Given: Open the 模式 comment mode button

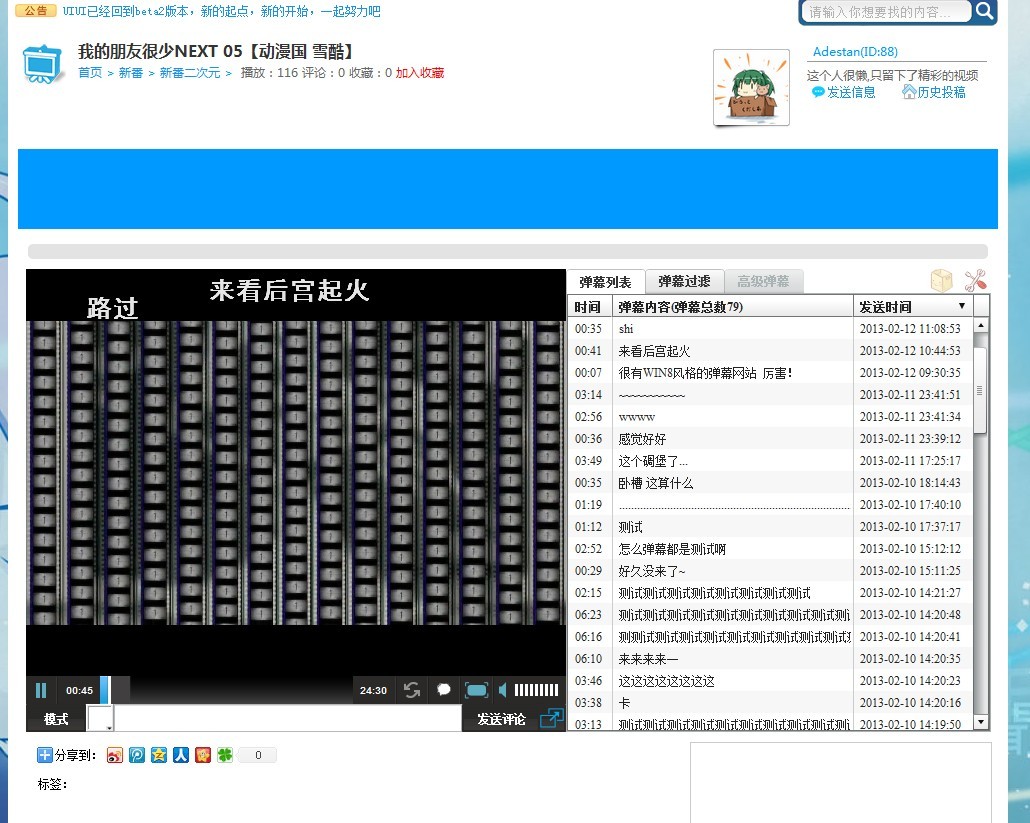Looking at the screenshot, I should (56, 719).
